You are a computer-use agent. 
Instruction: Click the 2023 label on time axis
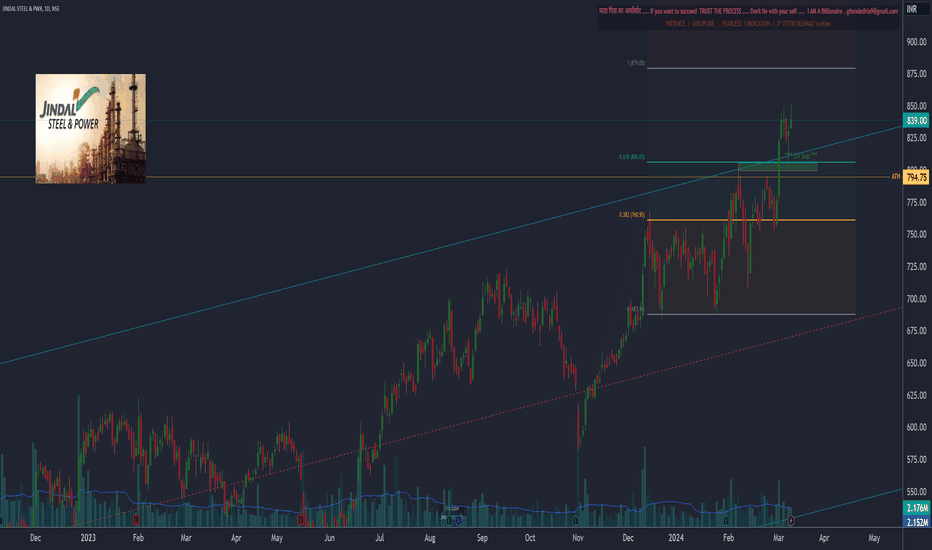(88, 538)
